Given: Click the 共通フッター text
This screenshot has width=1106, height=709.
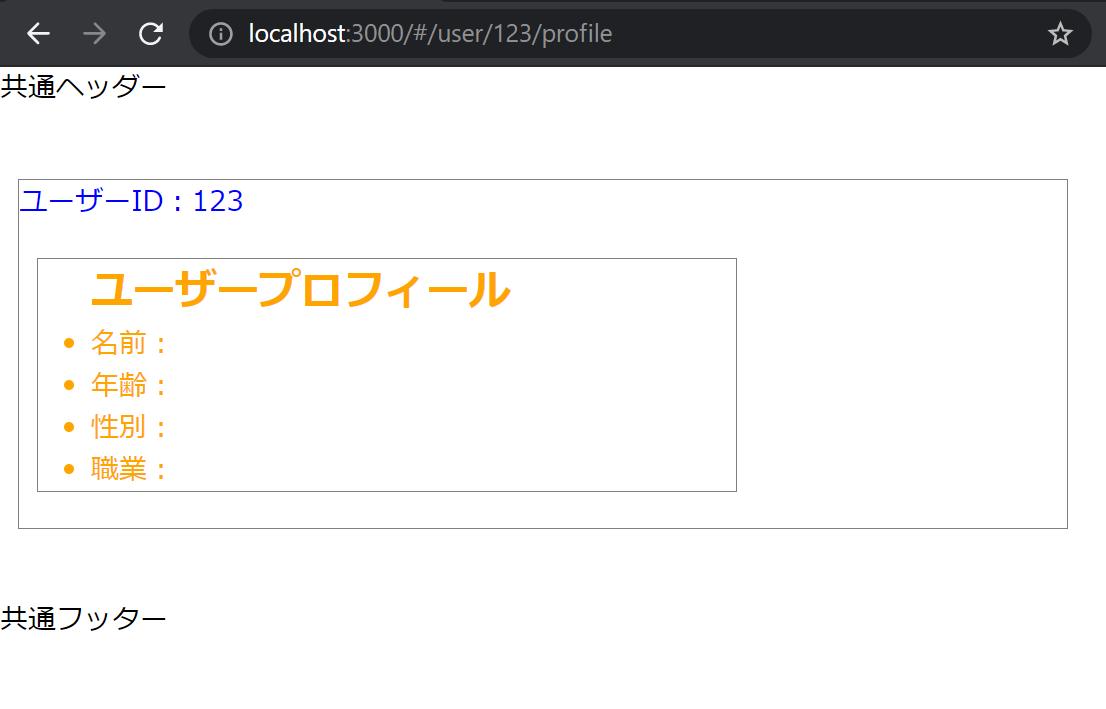Looking at the screenshot, I should click(83, 619).
